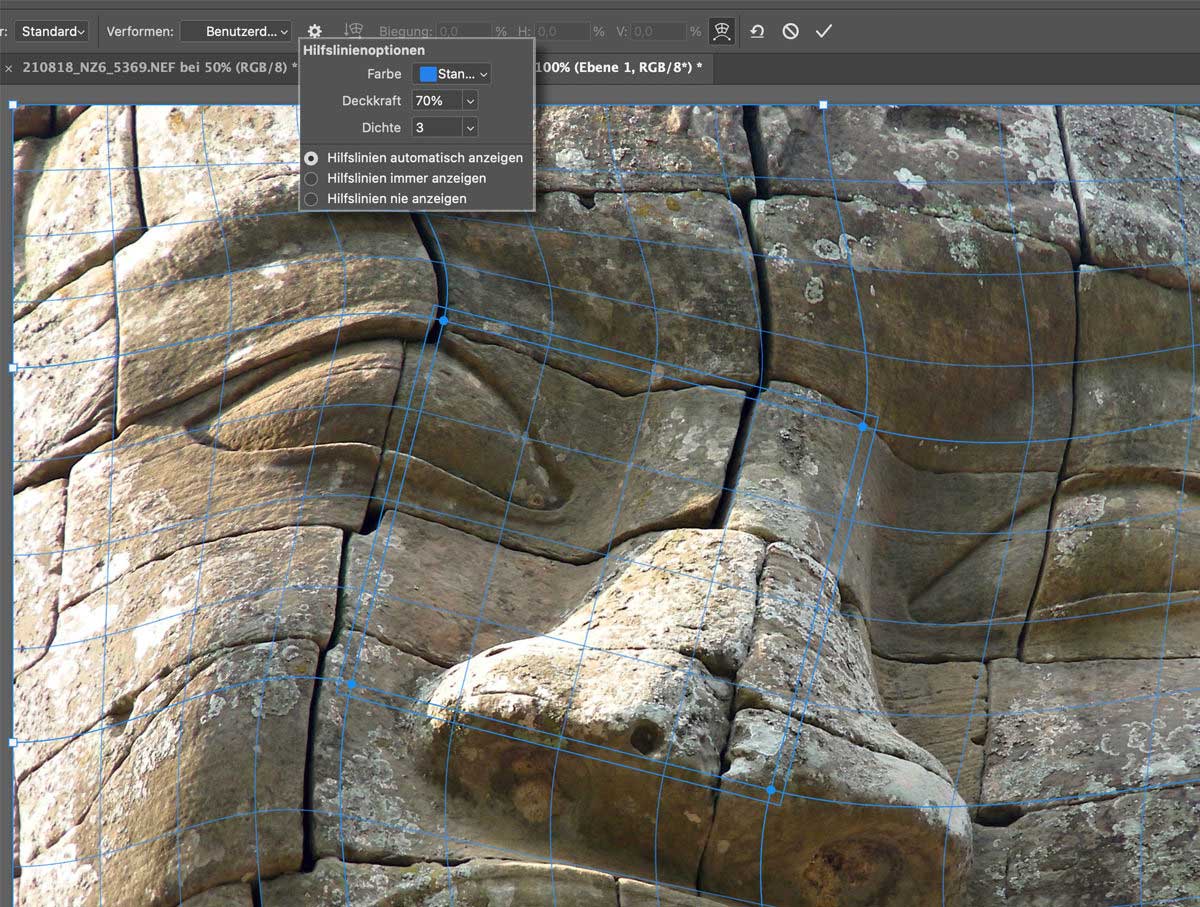Click the blue guide color swatch
This screenshot has height=907, width=1200.
[x=428, y=74]
